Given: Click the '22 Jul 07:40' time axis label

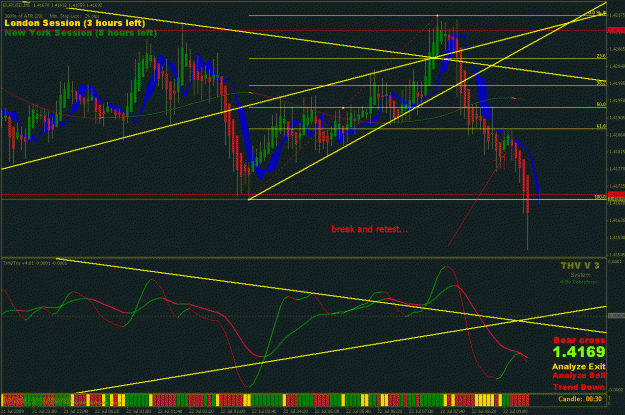Looking at the screenshot, I should click(452, 411).
